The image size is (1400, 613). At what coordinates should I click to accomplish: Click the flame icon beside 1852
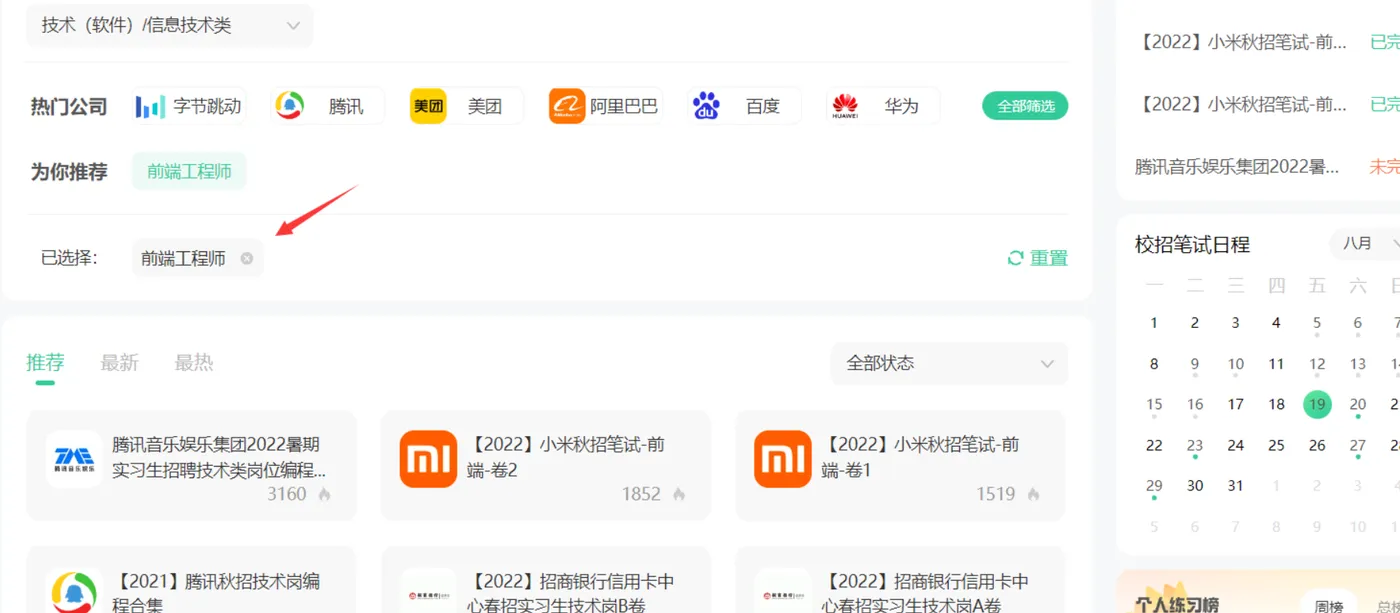[679, 494]
